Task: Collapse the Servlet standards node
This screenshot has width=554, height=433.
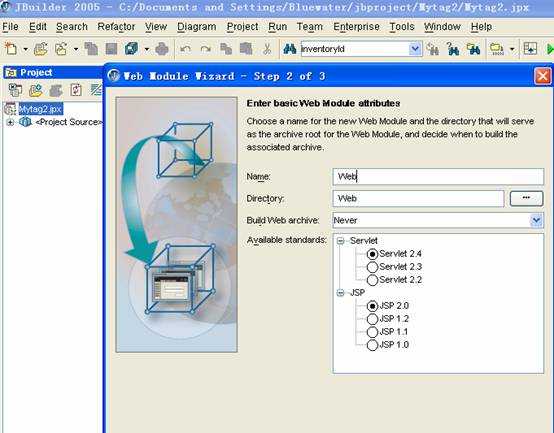Action: pyautogui.click(x=341, y=241)
